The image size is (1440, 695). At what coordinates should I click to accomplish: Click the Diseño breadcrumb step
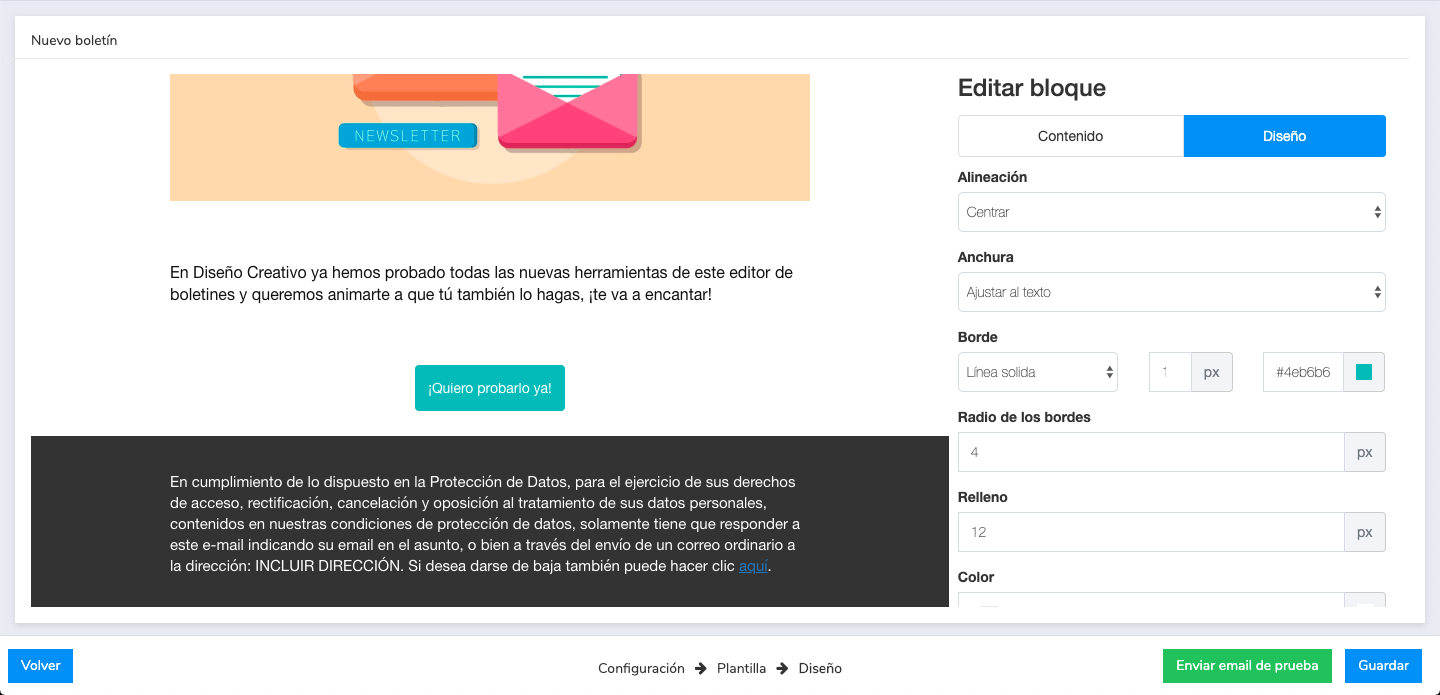tap(820, 668)
